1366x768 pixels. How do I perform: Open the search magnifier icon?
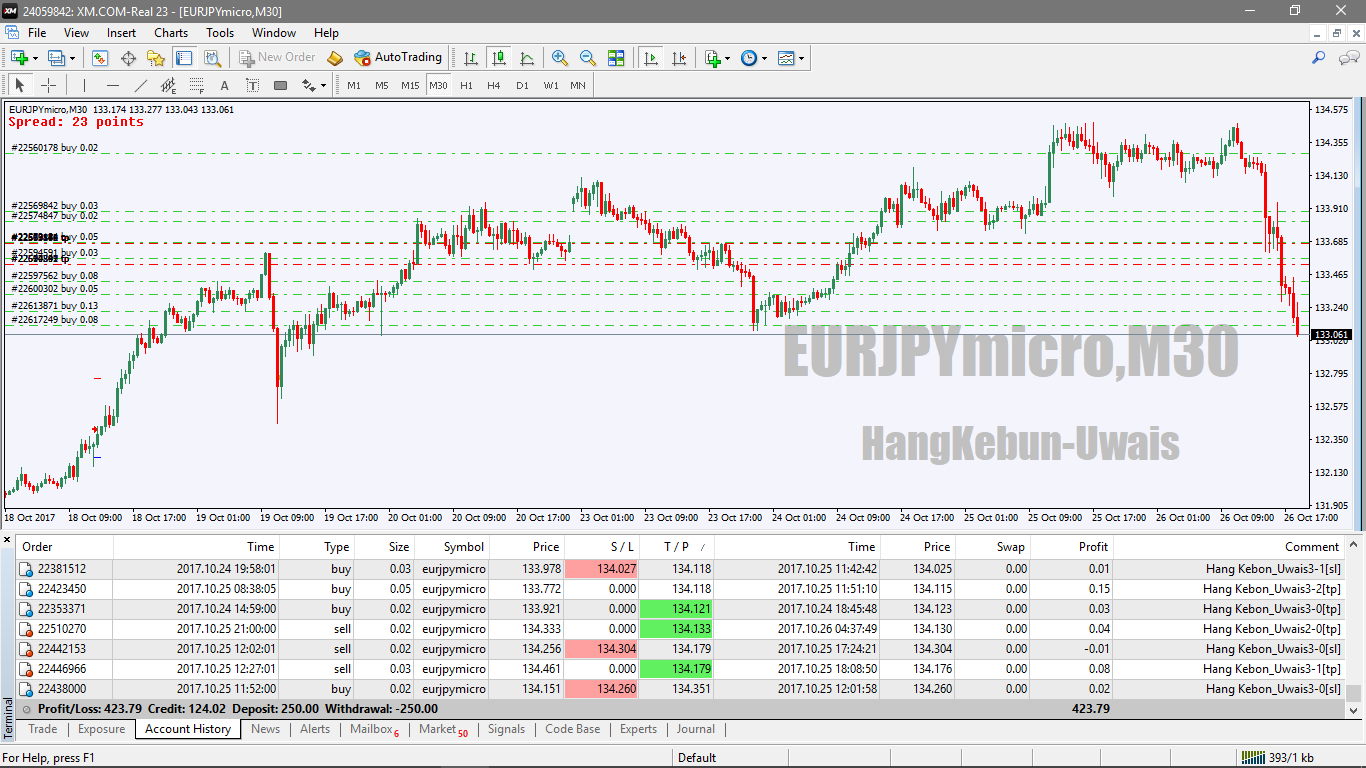[x=1319, y=58]
